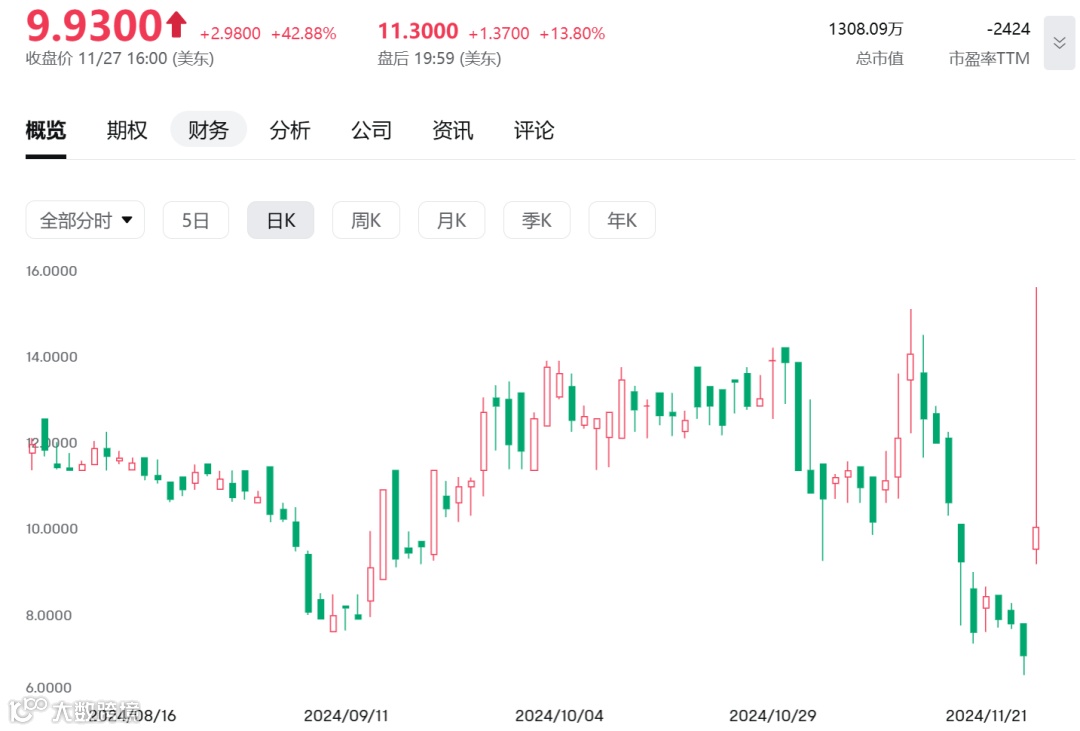Click the 盘后 19:59 timestamp
Viewport: 1080px width, 731px height.
point(439,59)
